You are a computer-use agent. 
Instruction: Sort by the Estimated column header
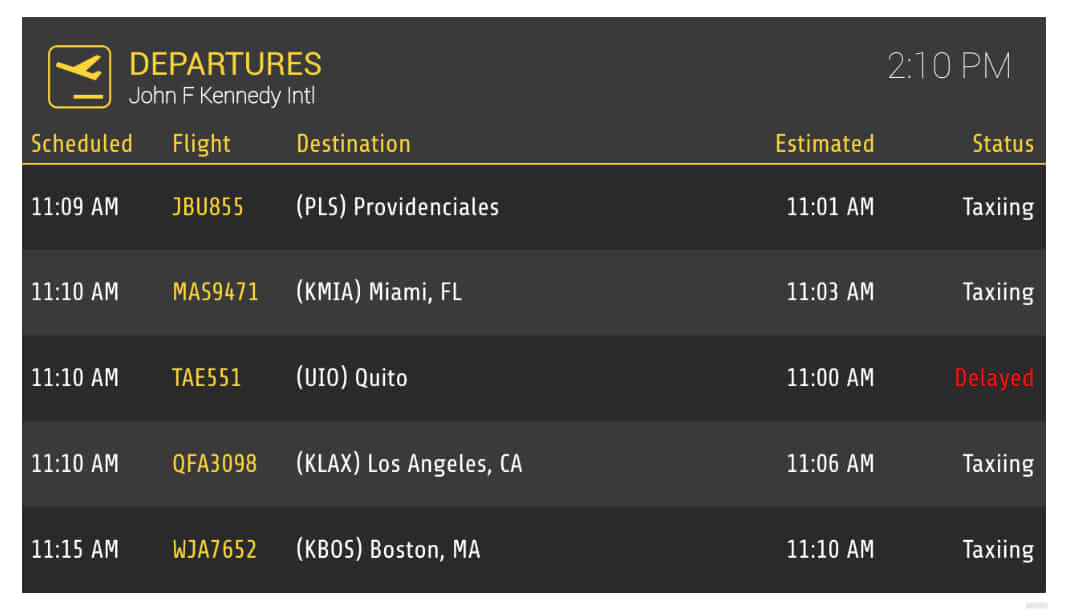825,144
